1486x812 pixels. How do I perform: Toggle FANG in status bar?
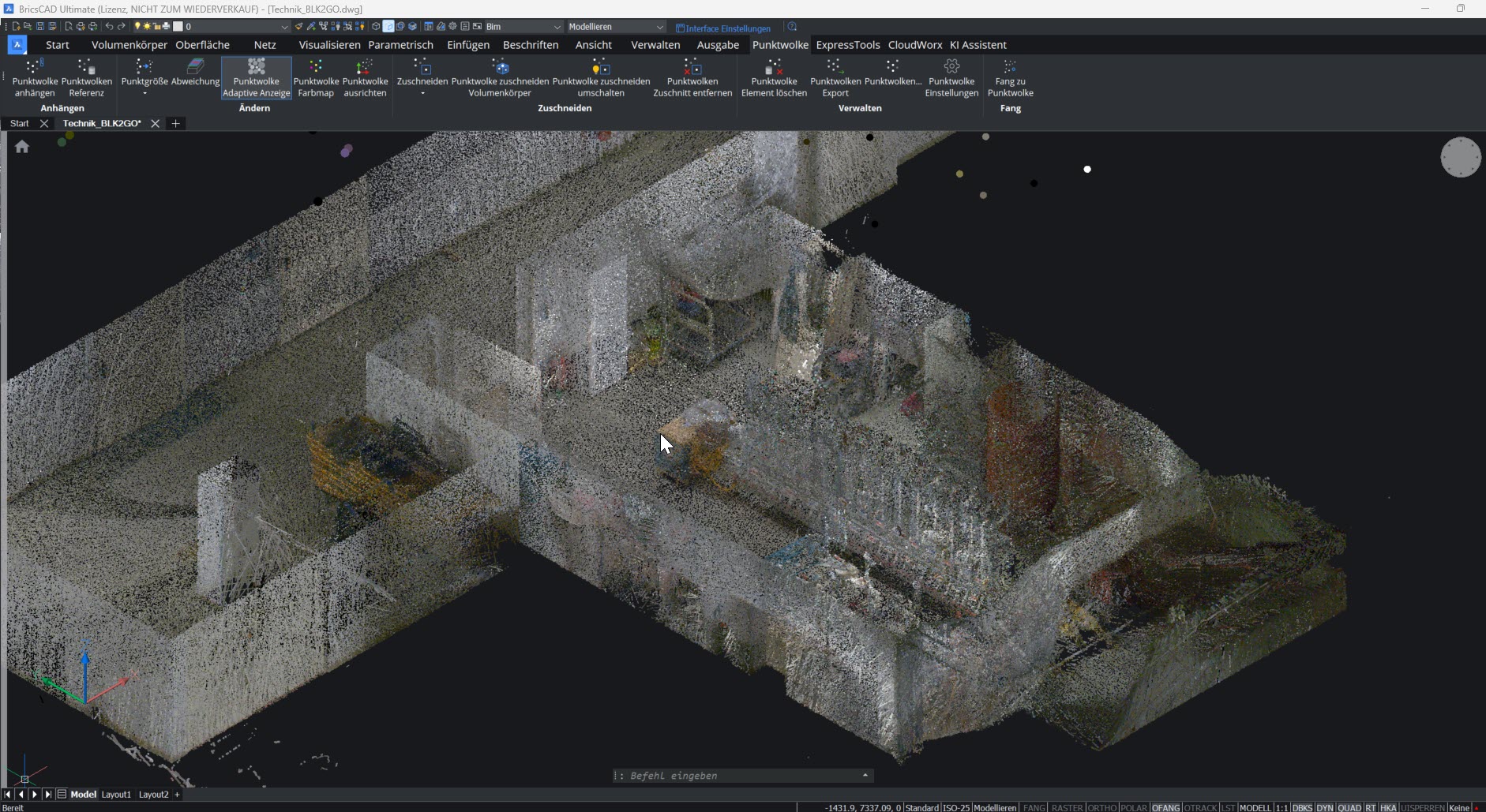(1034, 807)
